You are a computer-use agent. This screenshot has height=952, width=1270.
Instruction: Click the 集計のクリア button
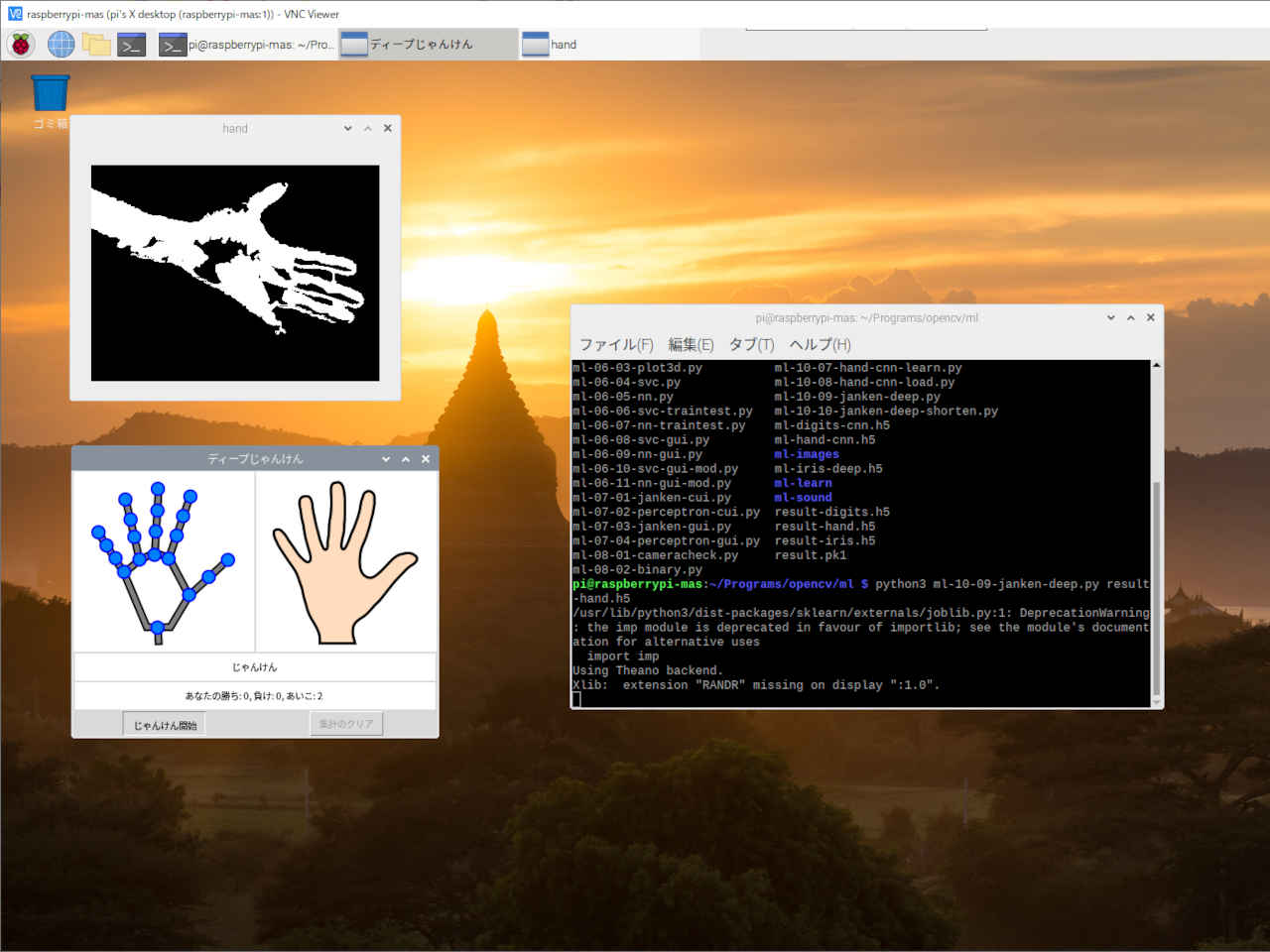click(x=346, y=724)
